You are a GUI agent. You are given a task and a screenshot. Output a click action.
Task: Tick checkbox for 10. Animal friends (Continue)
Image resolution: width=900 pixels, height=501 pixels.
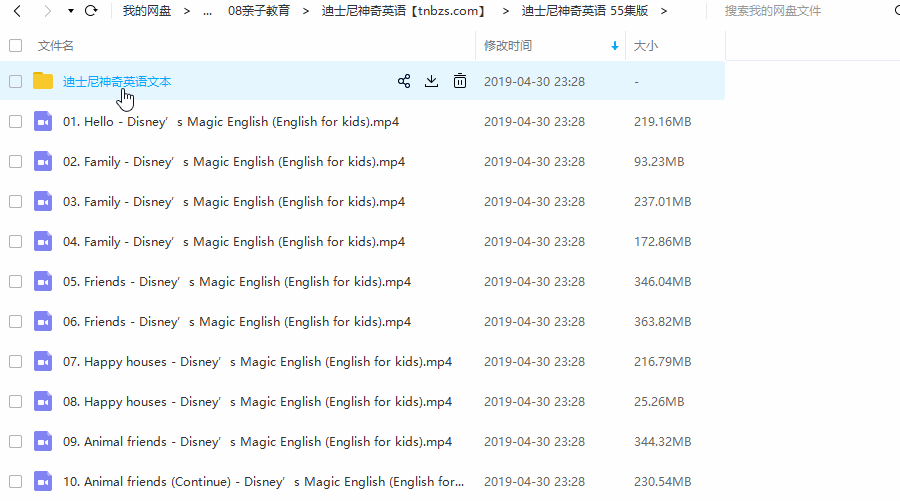pyautogui.click(x=15, y=481)
